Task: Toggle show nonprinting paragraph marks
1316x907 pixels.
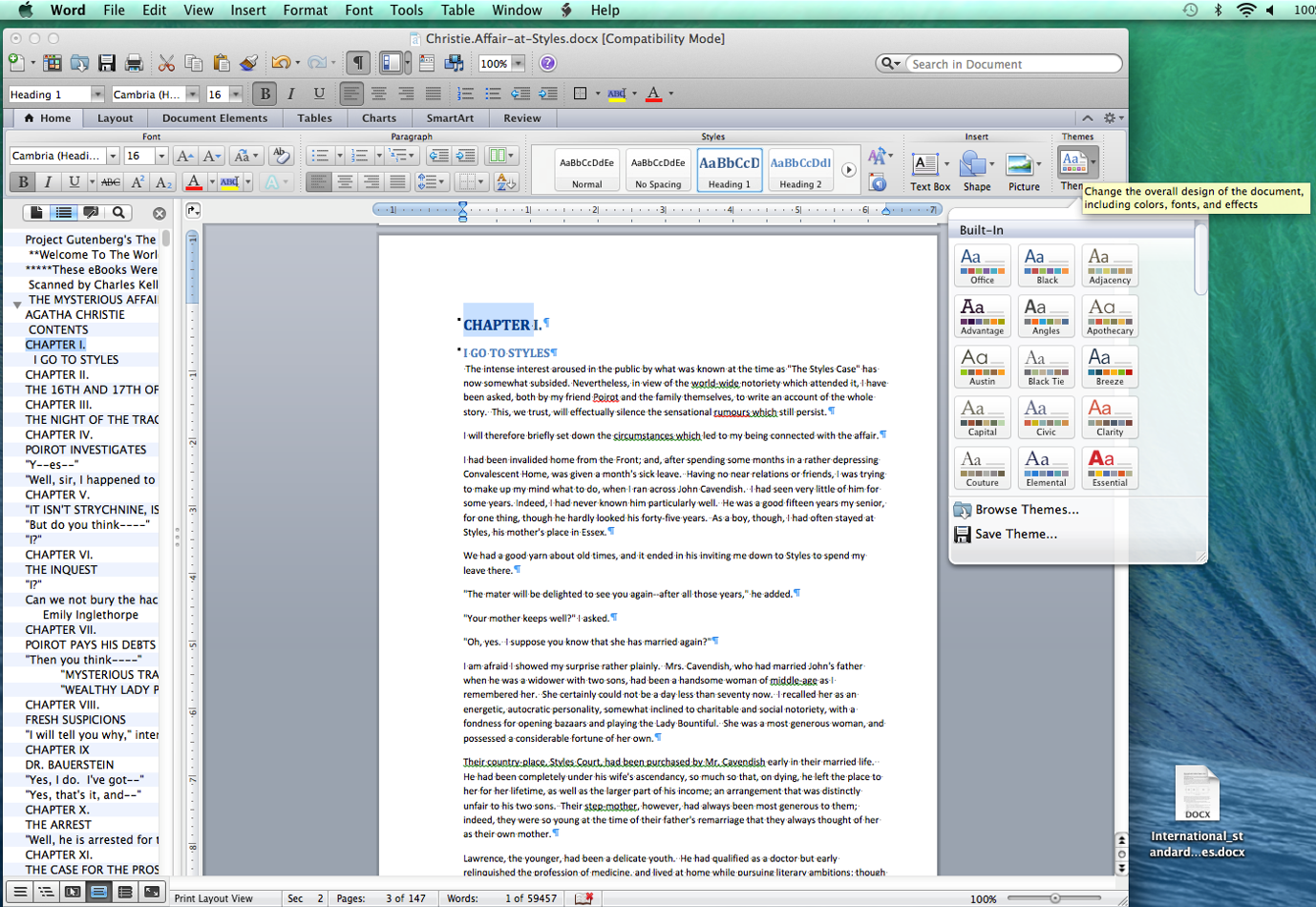Action: click(x=357, y=64)
